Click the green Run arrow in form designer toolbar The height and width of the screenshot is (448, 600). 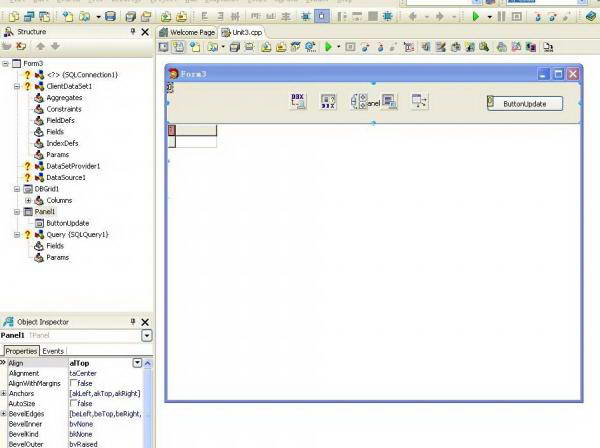(x=328, y=47)
